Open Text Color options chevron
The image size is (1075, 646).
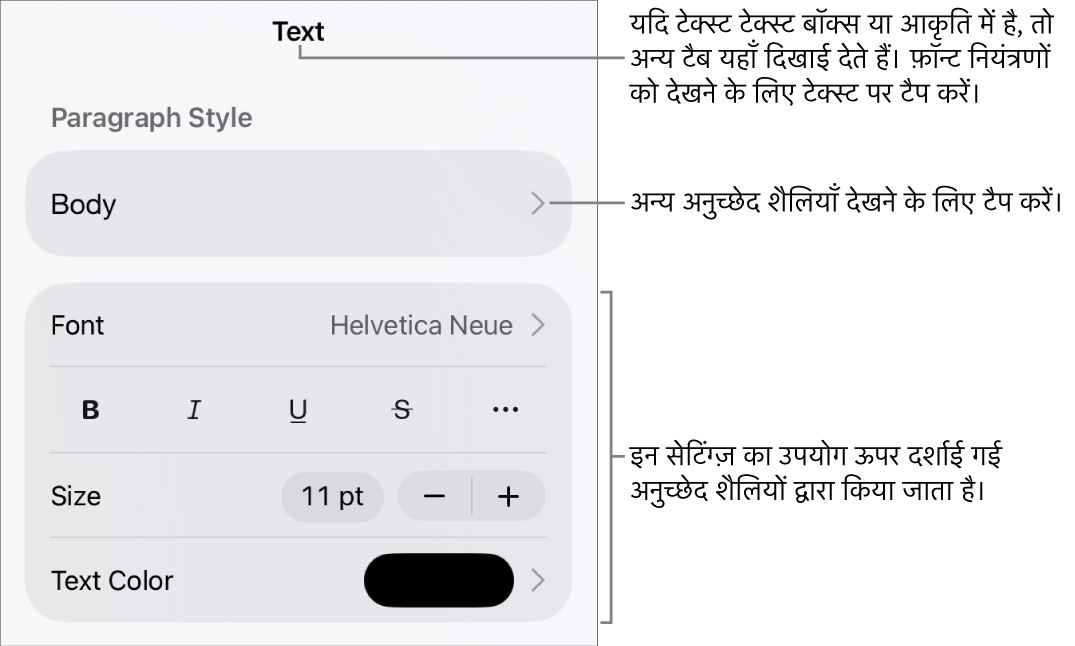point(538,580)
